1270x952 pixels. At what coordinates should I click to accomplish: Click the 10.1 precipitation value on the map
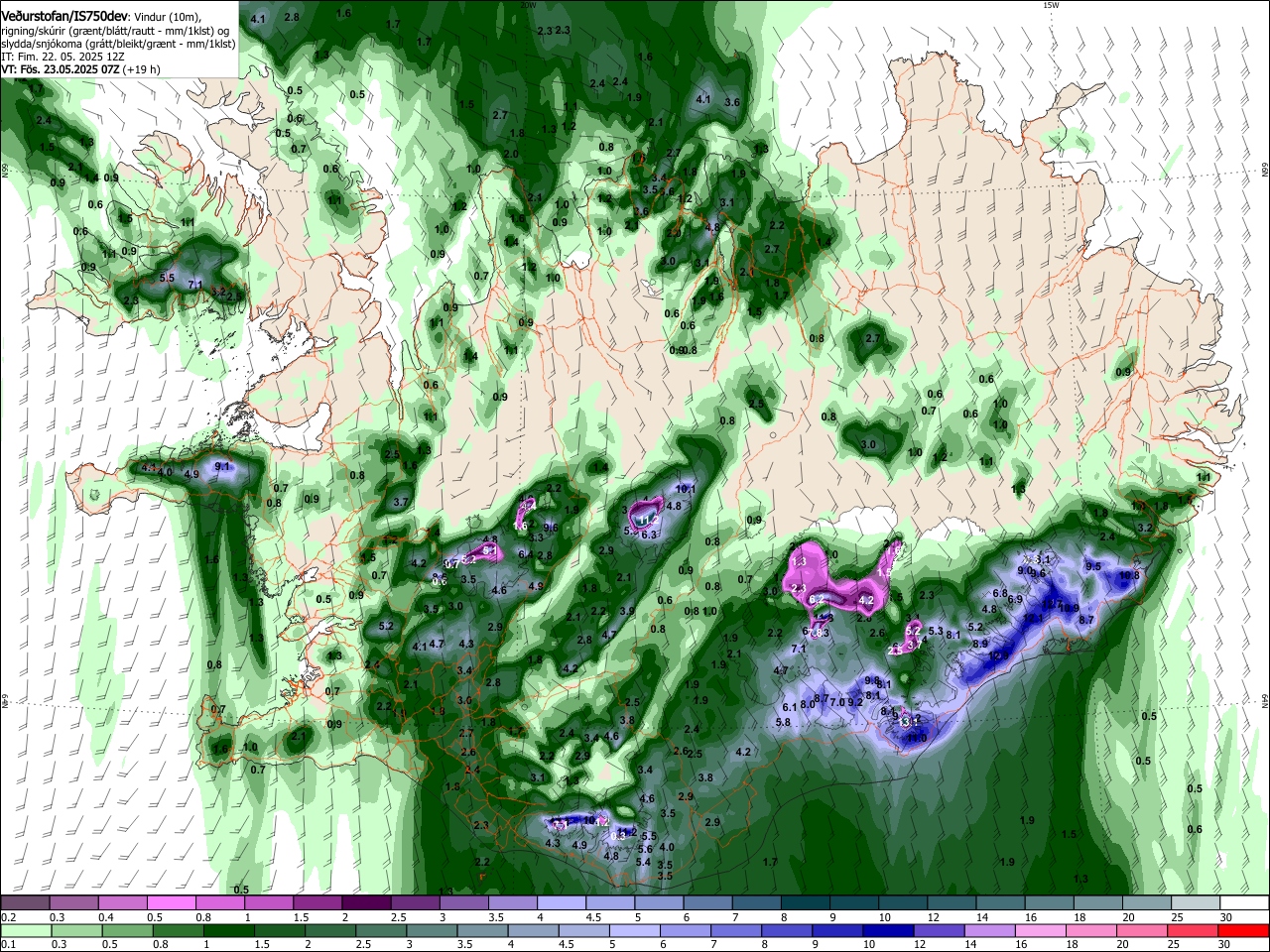686,489
